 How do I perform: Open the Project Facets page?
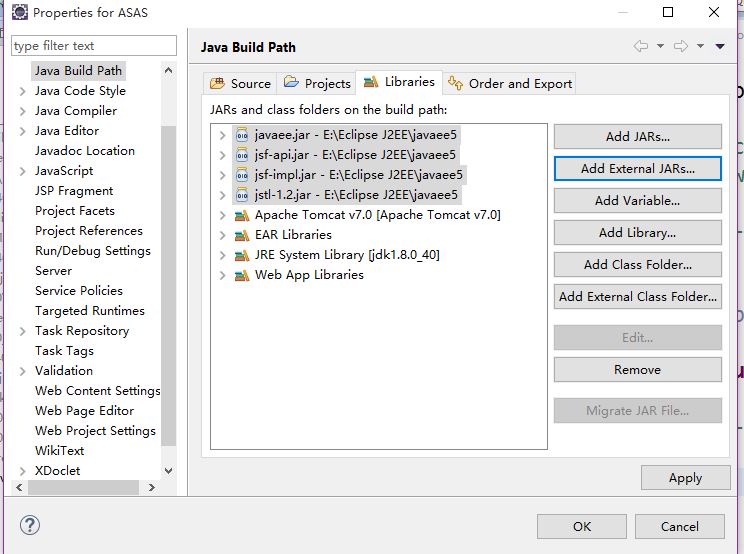click(75, 211)
